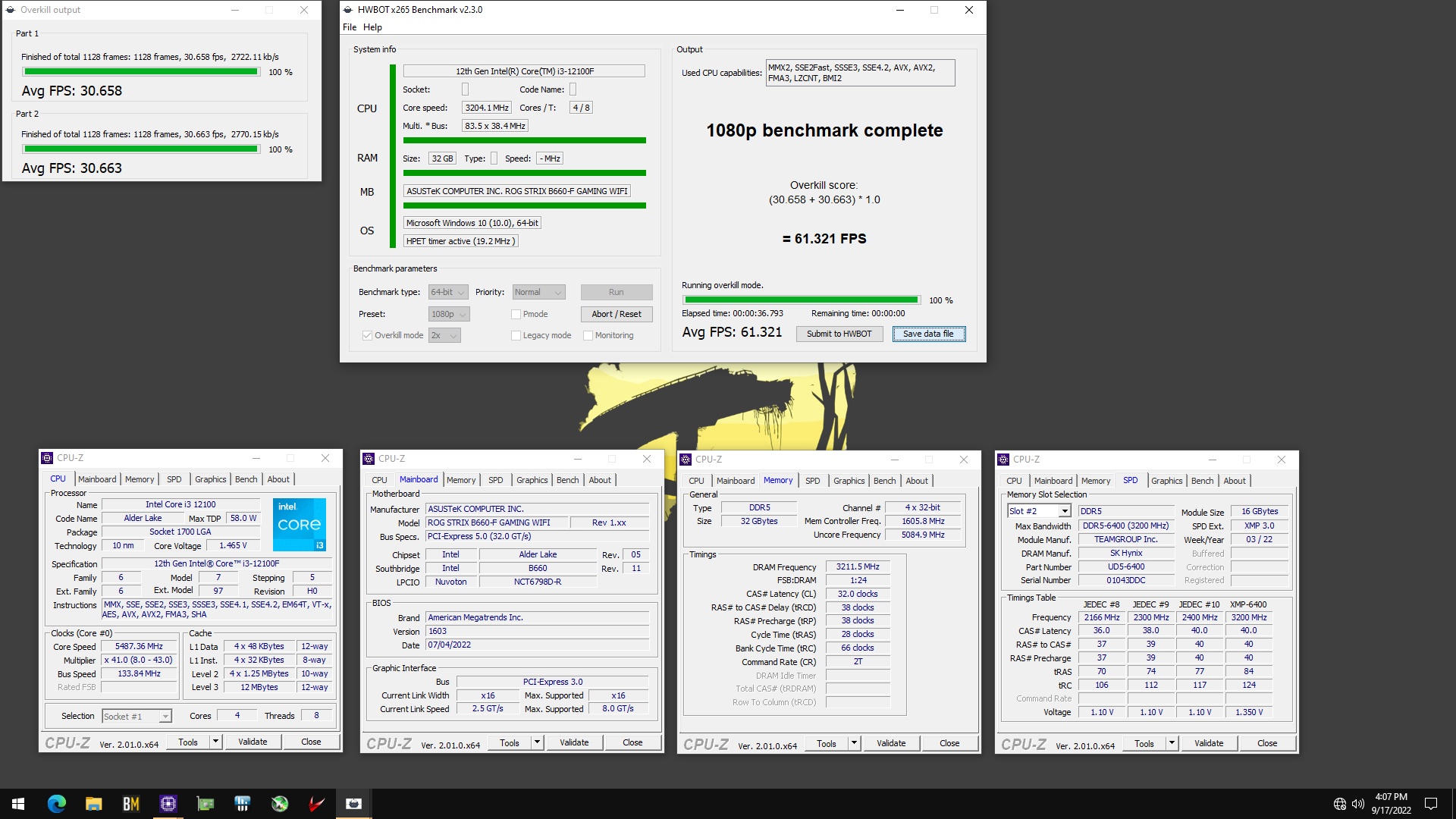
Task: Open the File menu in HWBOT
Action: click(350, 27)
